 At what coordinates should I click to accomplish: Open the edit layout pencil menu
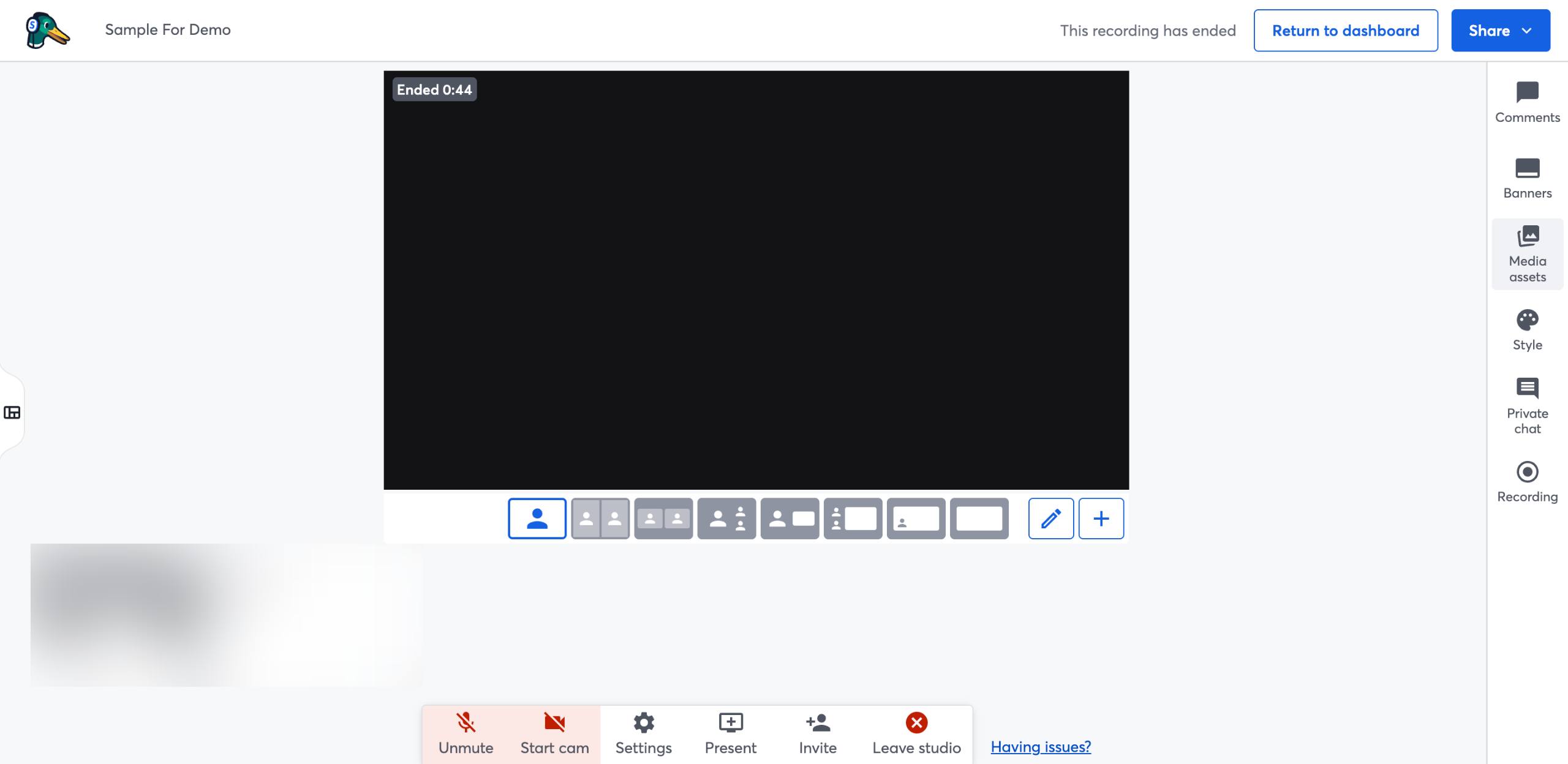(1050, 519)
